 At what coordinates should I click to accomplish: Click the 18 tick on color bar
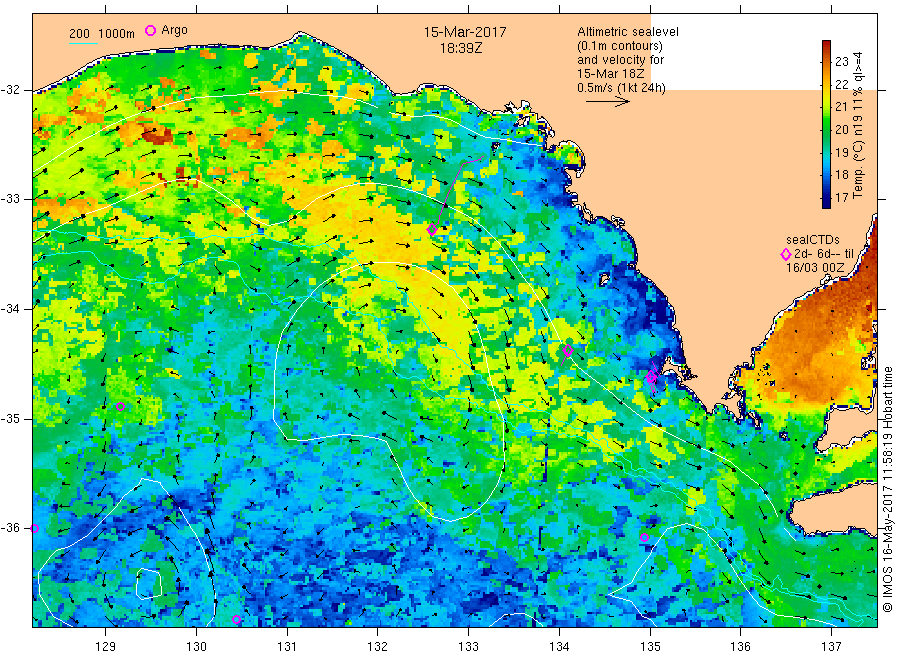point(841,175)
